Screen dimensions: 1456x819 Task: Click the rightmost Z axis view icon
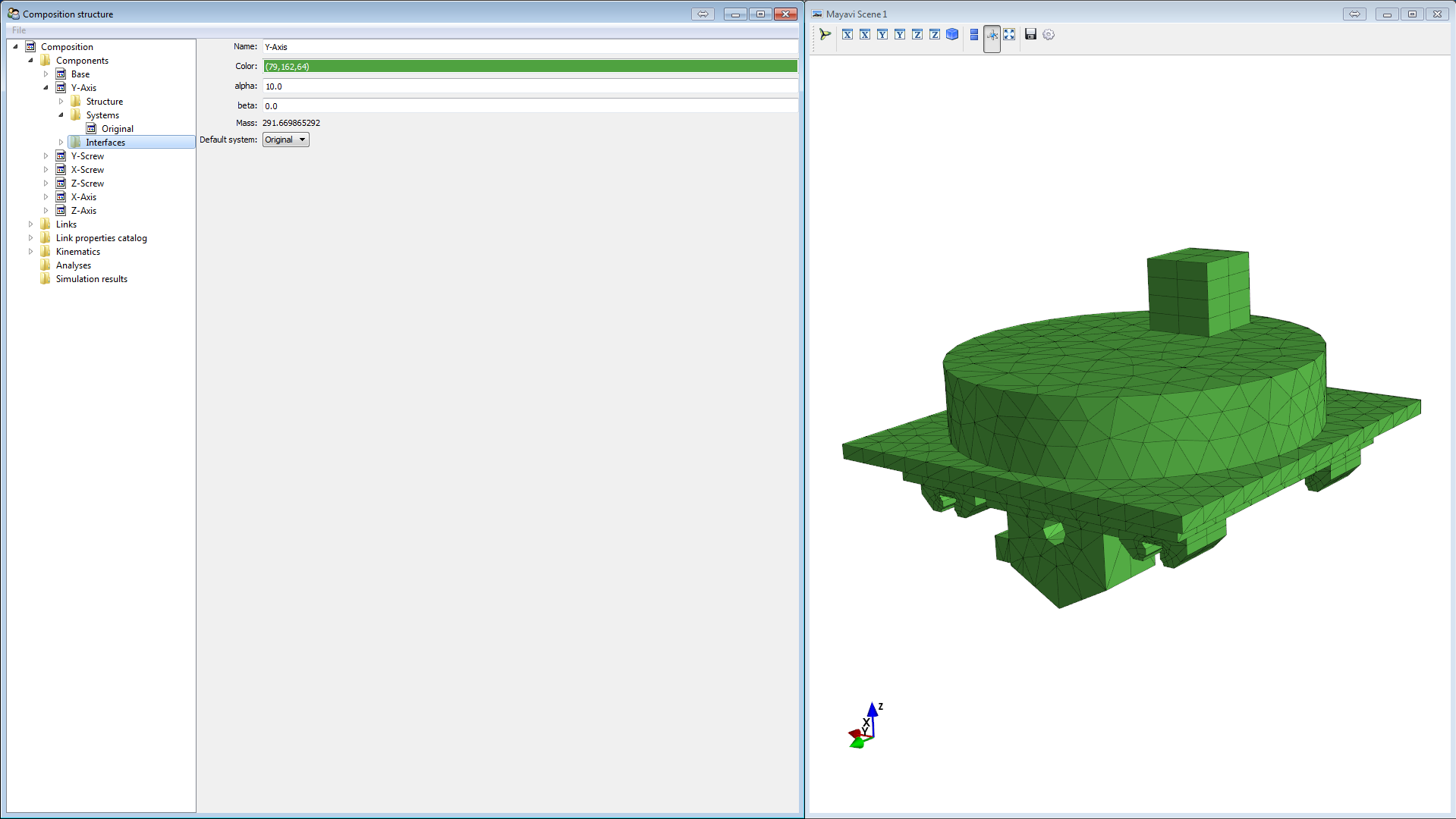(x=935, y=34)
